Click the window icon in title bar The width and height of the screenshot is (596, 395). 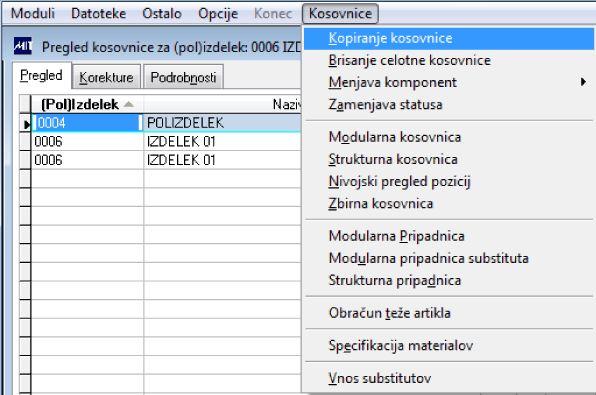pos(23,46)
